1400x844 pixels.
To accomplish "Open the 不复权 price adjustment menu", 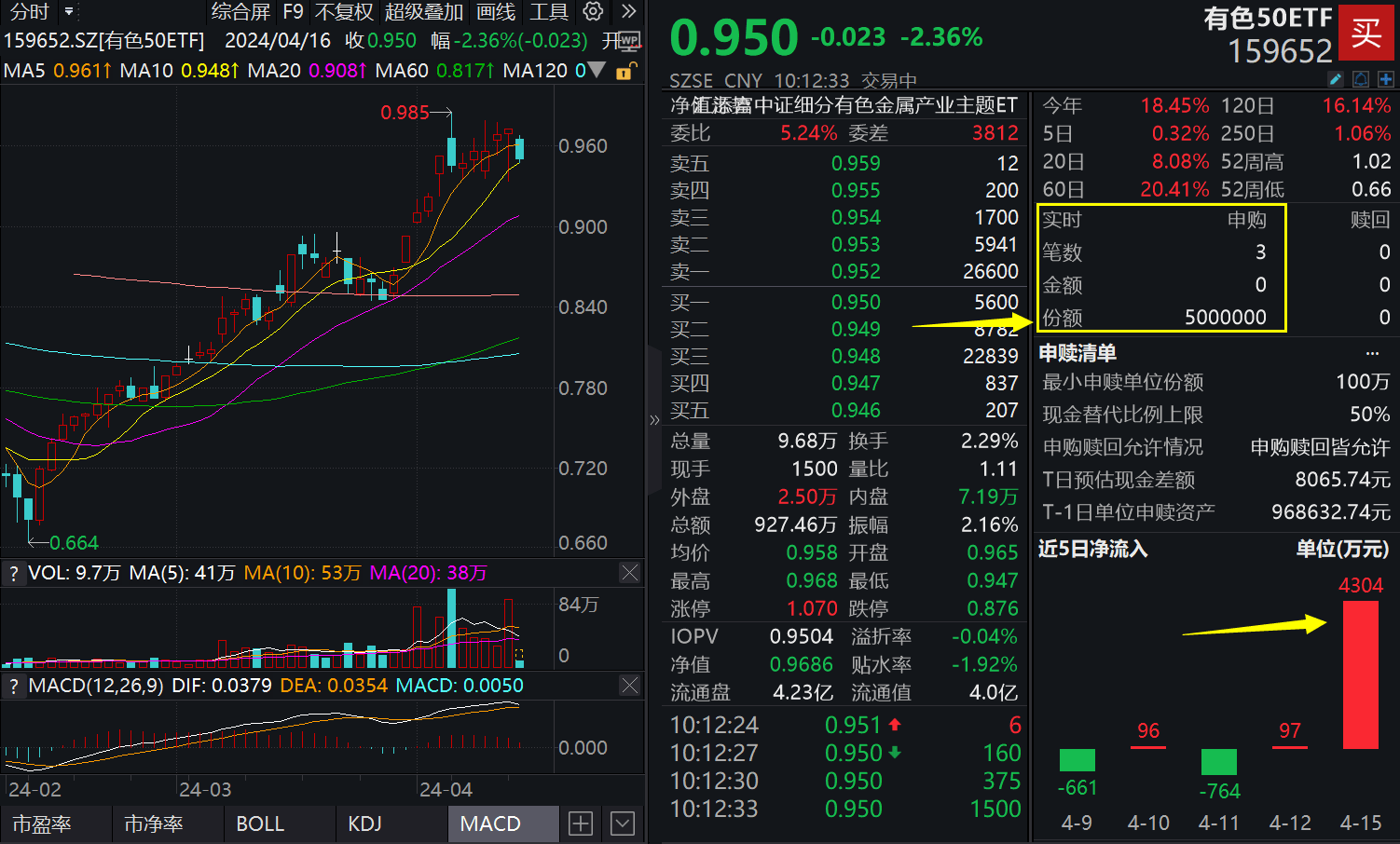I will (x=344, y=12).
